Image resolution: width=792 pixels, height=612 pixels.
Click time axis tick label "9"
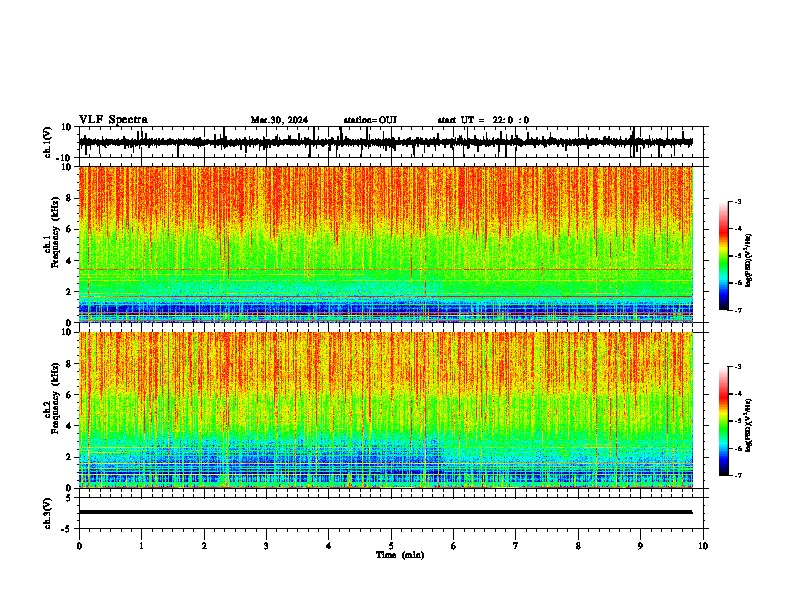click(640, 546)
